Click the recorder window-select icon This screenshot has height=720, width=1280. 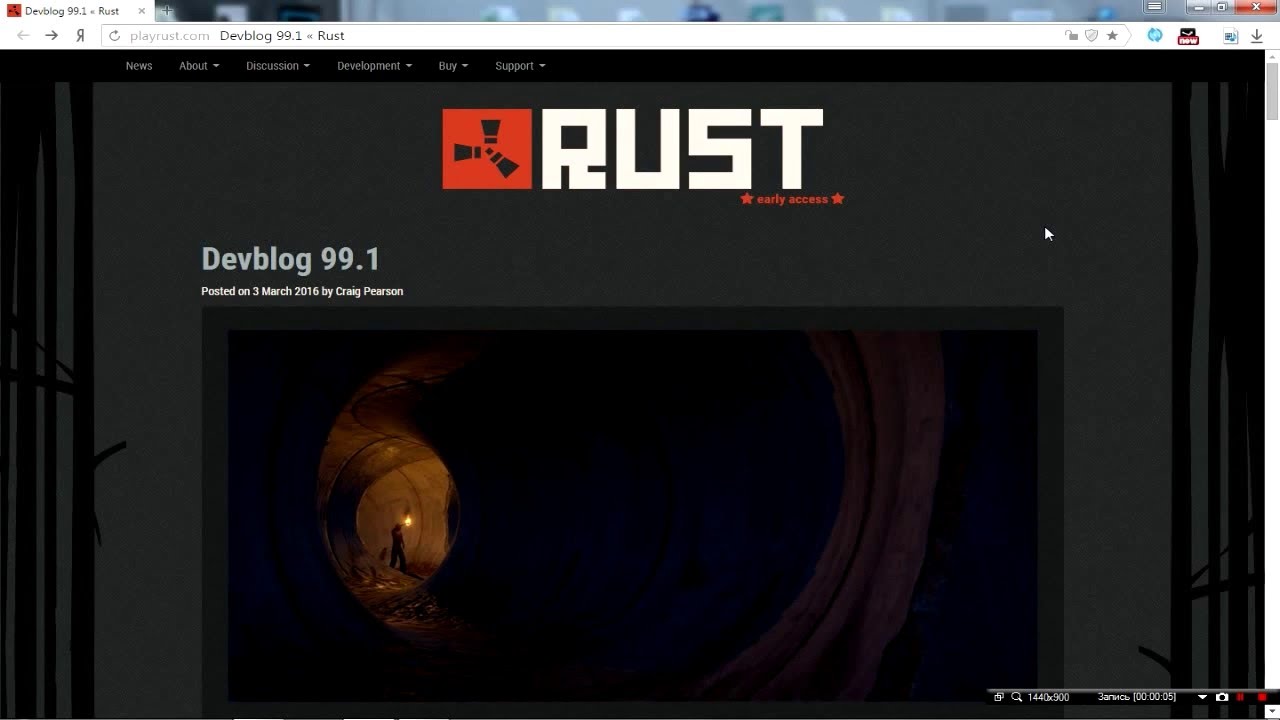click(x=998, y=697)
